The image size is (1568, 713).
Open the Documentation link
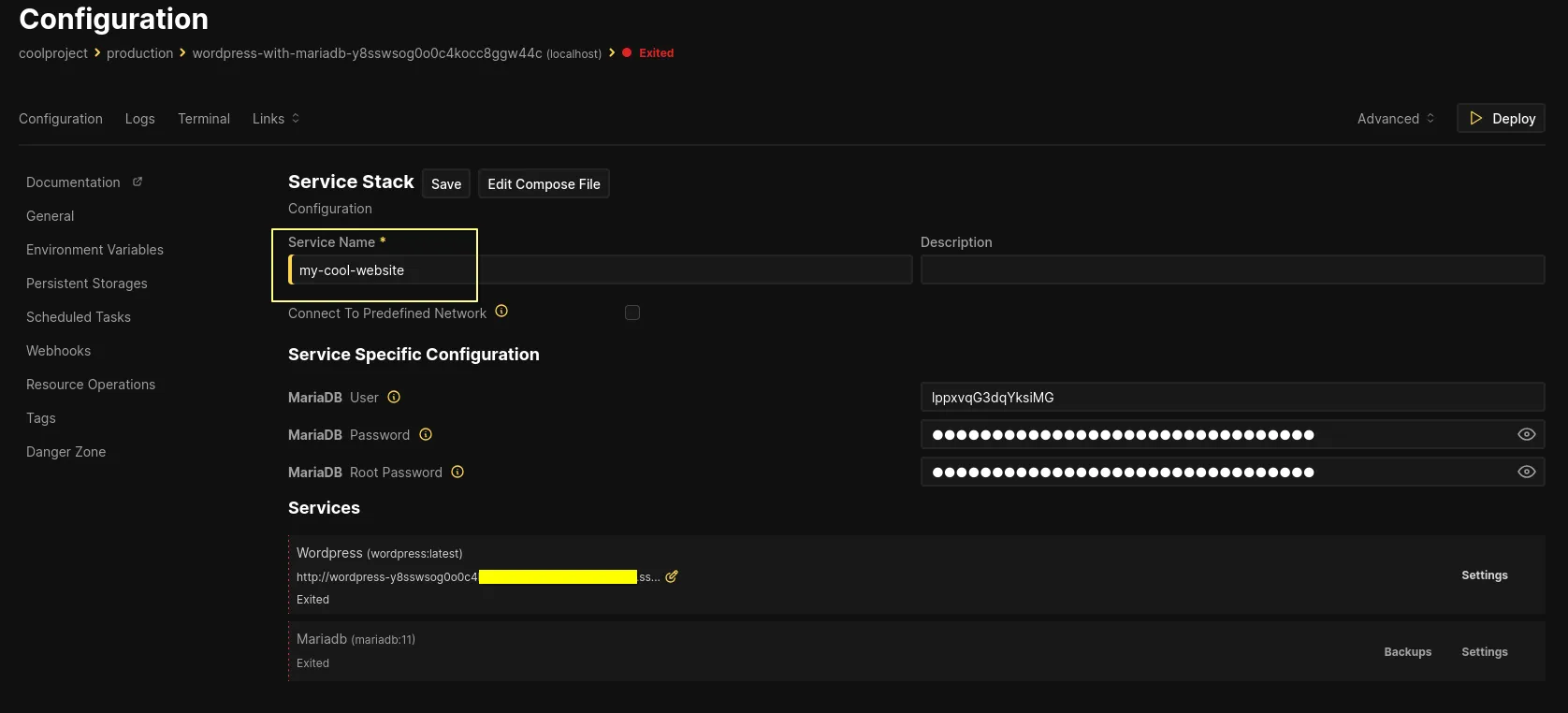click(73, 182)
